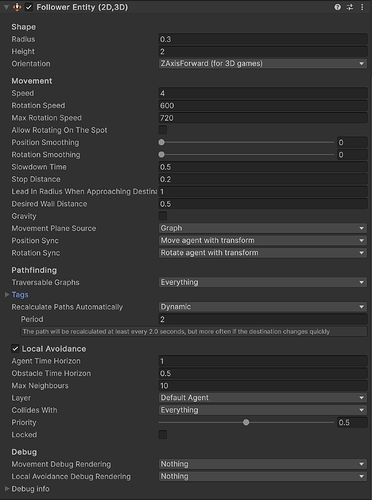Click the Priority slider handle
Viewport: 372px width, 500px height.
click(246, 422)
